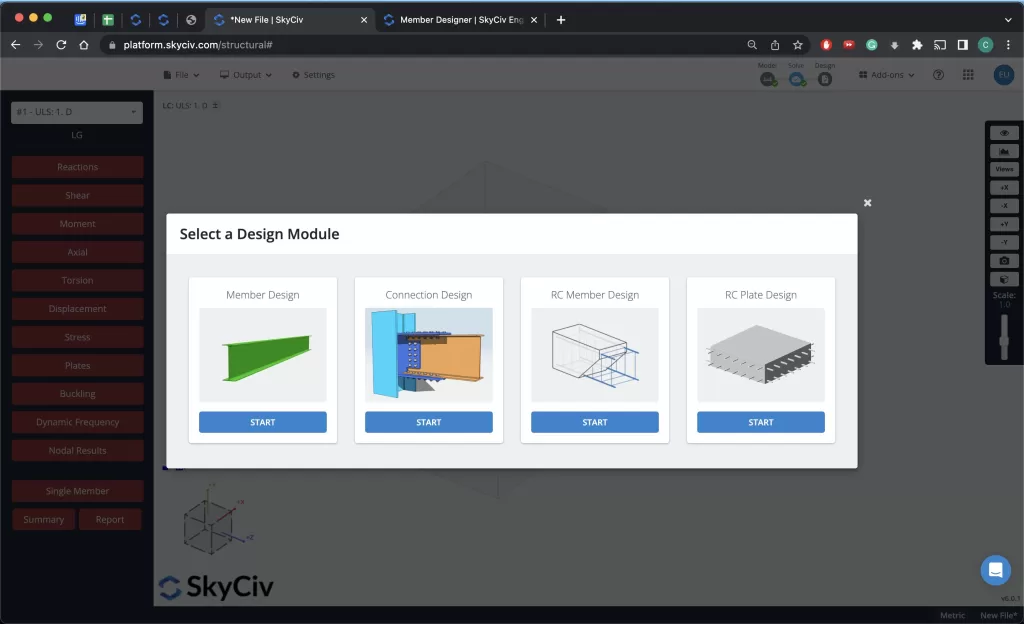Set view to -Y direction

click(1004, 242)
